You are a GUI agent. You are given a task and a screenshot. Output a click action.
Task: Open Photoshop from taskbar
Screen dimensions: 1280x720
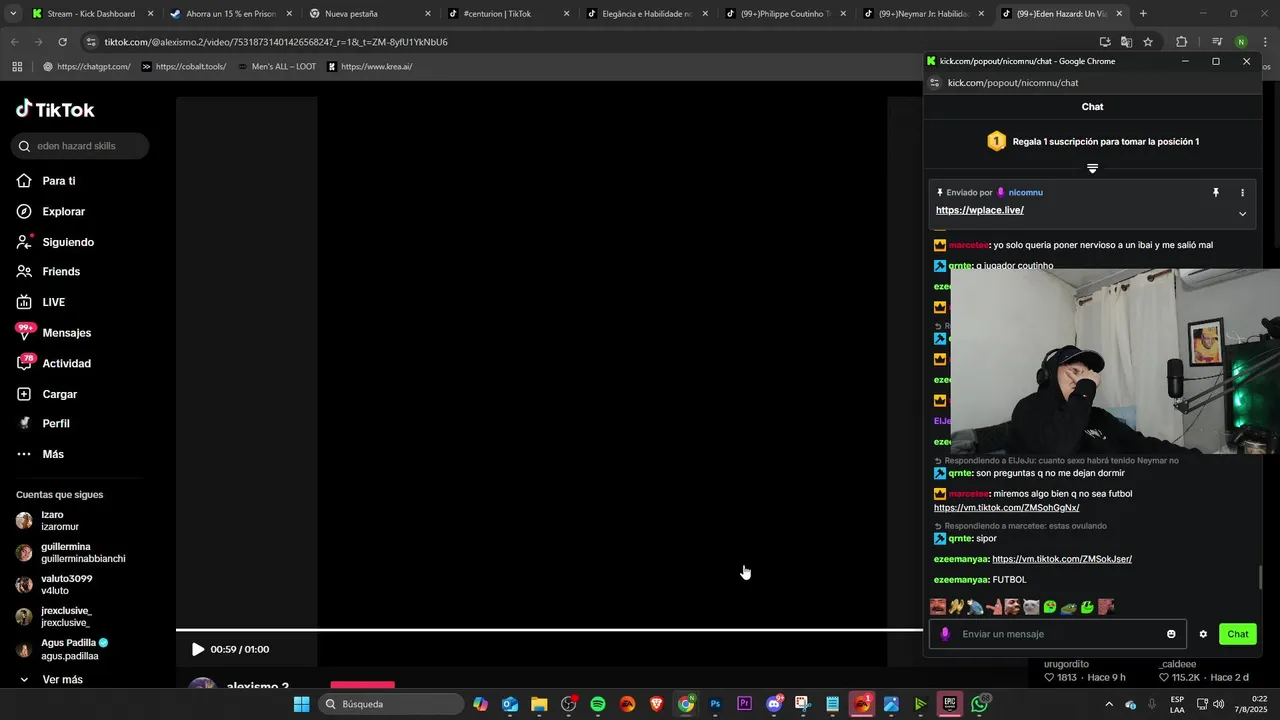(715, 704)
